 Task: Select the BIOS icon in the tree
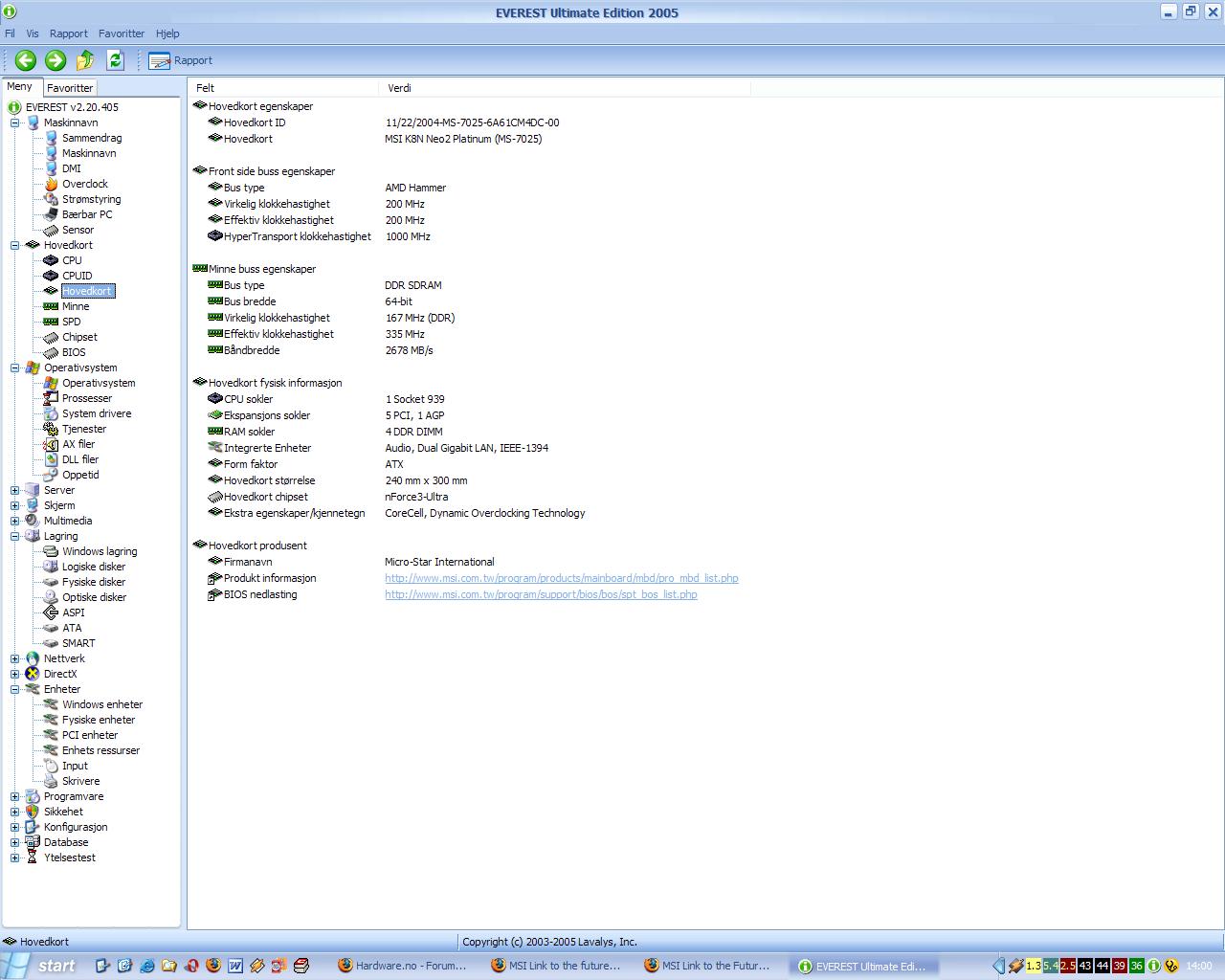point(52,352)
